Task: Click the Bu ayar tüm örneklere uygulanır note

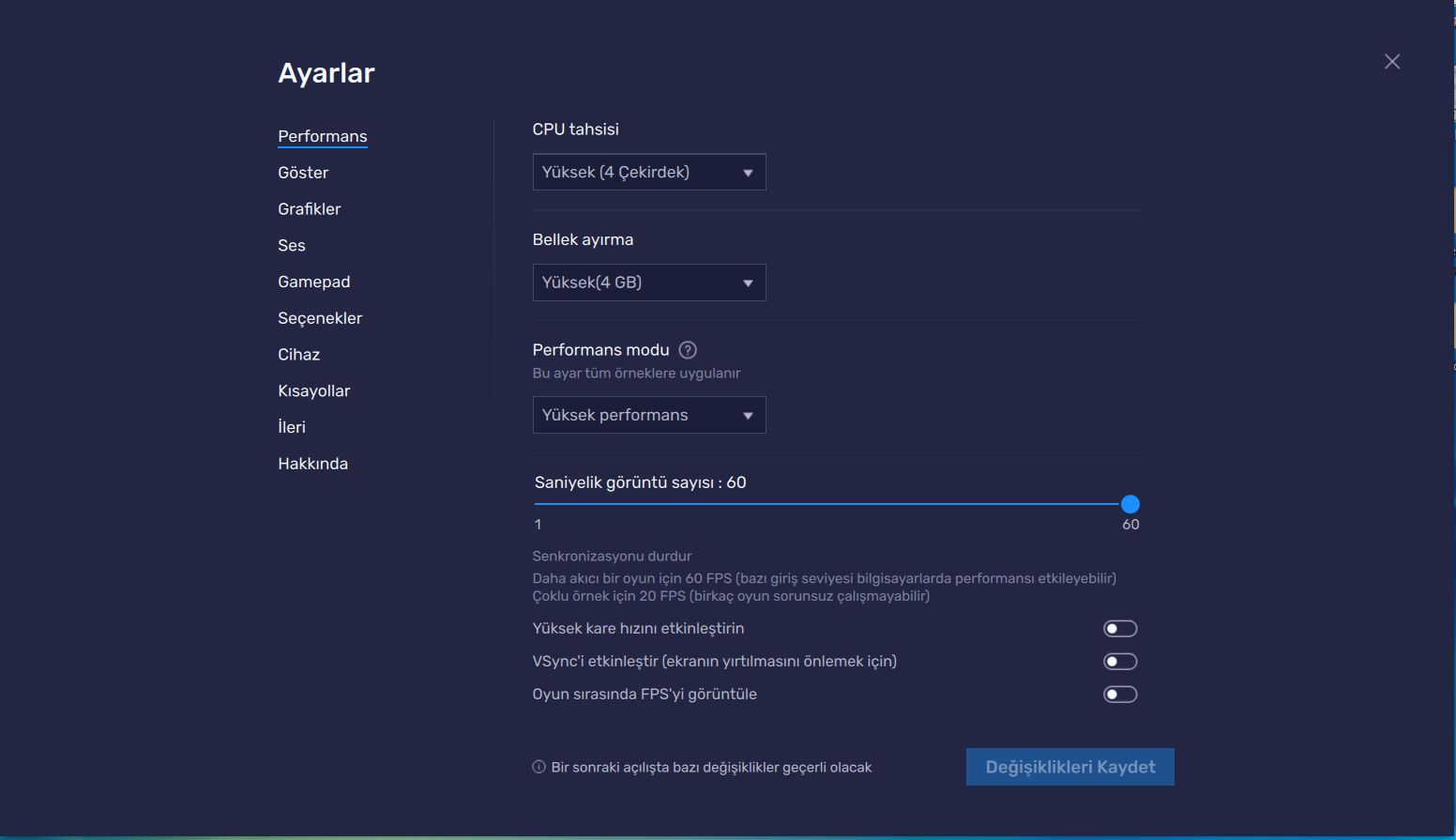Action: coord(636,373)
